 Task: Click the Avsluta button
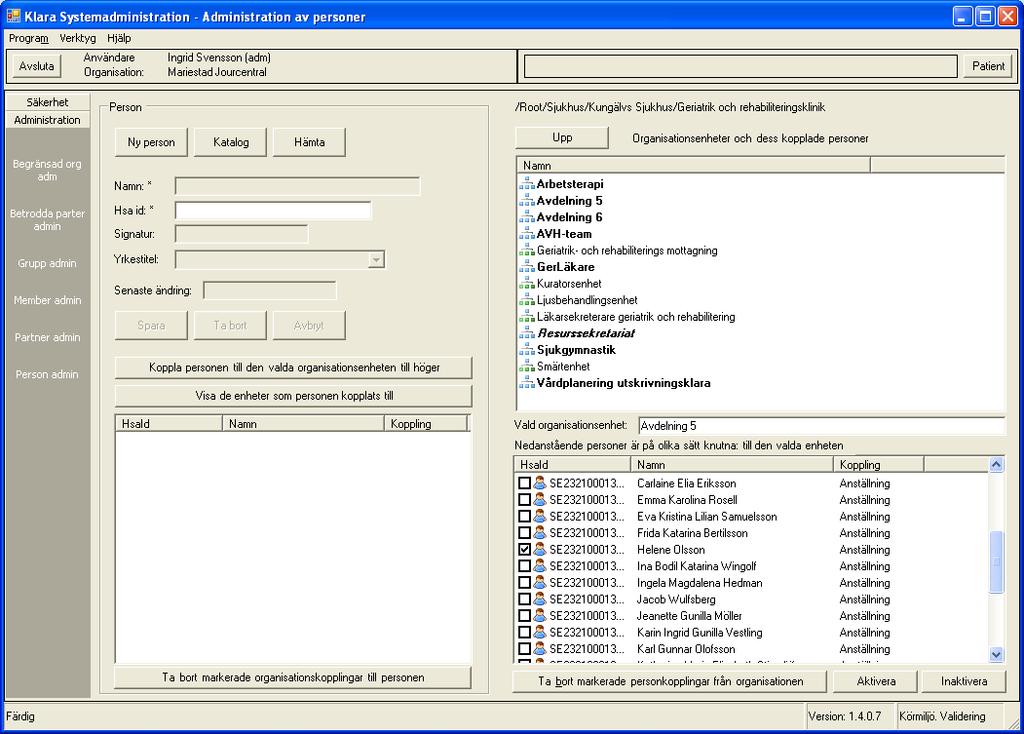[37, 66]
